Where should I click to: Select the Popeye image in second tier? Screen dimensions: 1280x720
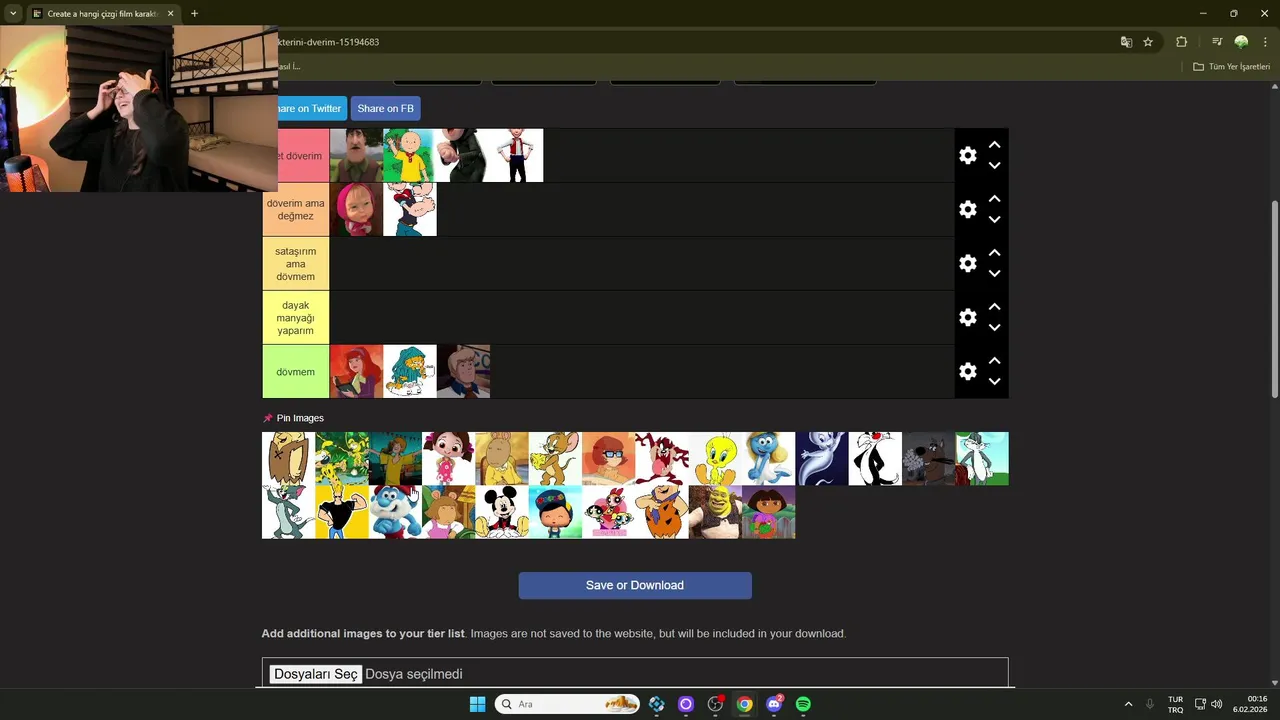[410, 209]
